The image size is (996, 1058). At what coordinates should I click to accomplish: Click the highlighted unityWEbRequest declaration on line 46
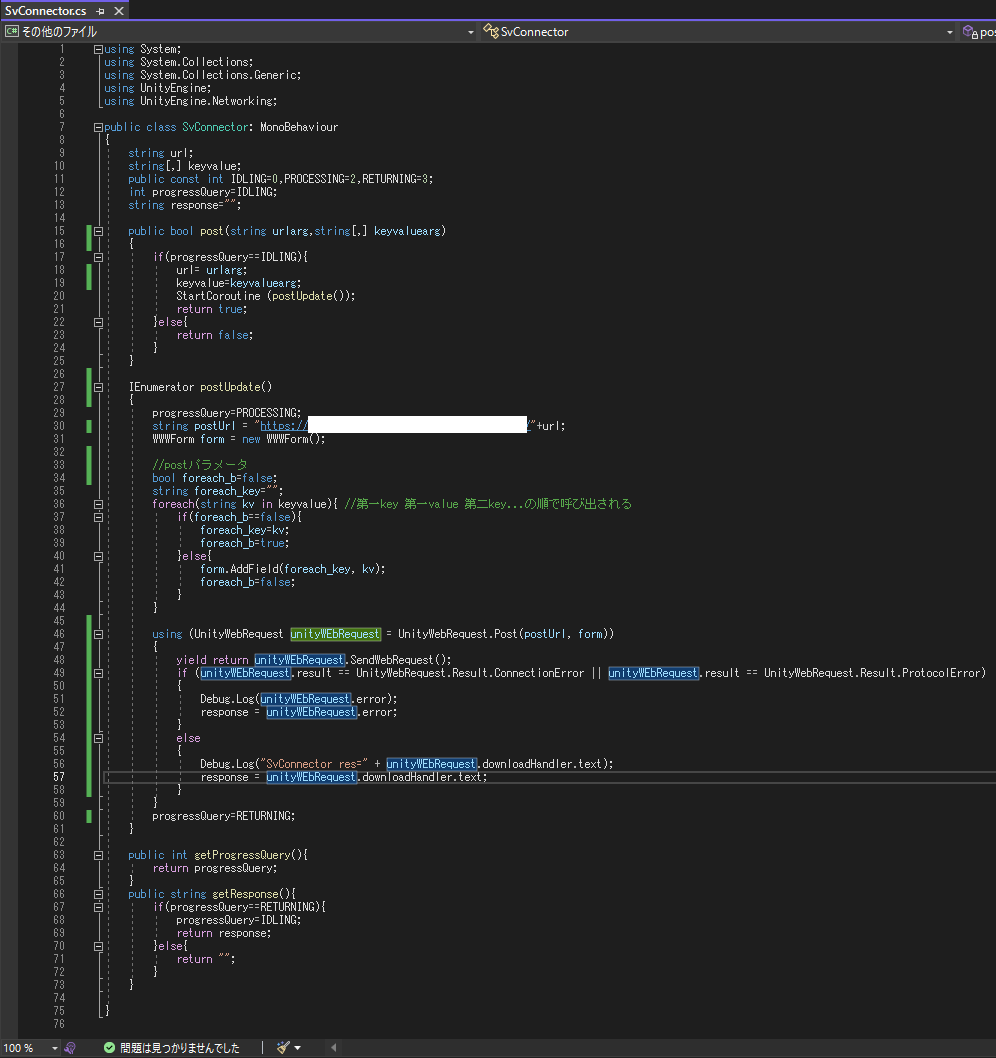tap(335, 634)
